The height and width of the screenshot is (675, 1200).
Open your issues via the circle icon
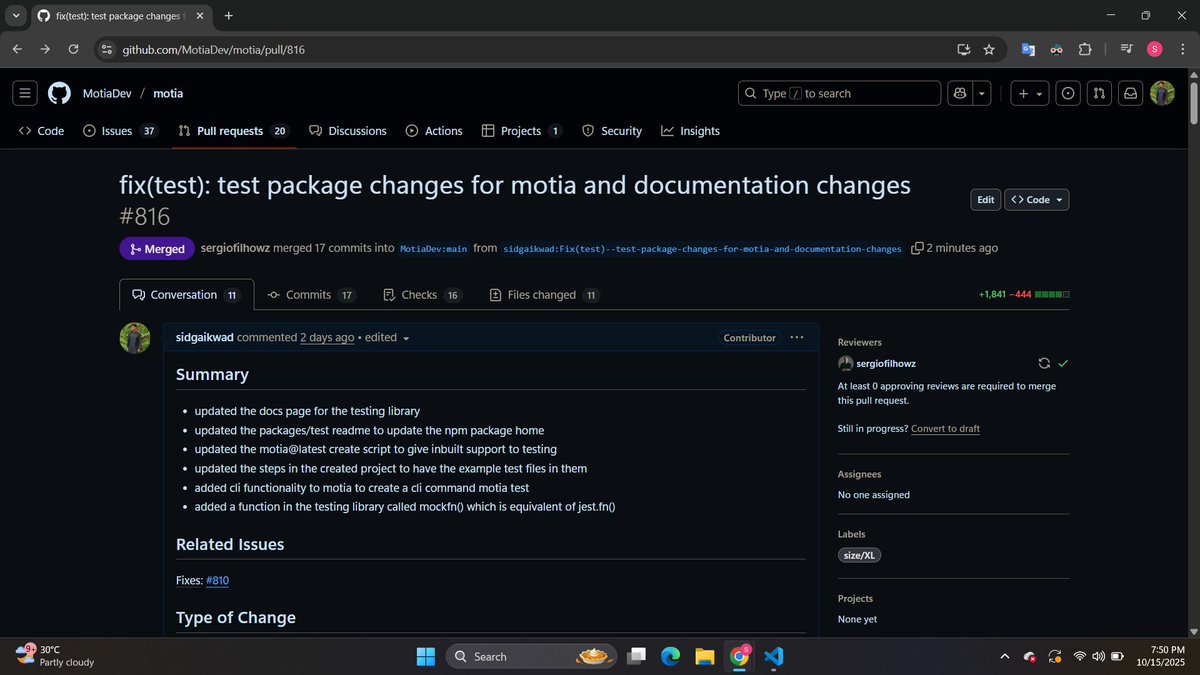point(1069,93)
